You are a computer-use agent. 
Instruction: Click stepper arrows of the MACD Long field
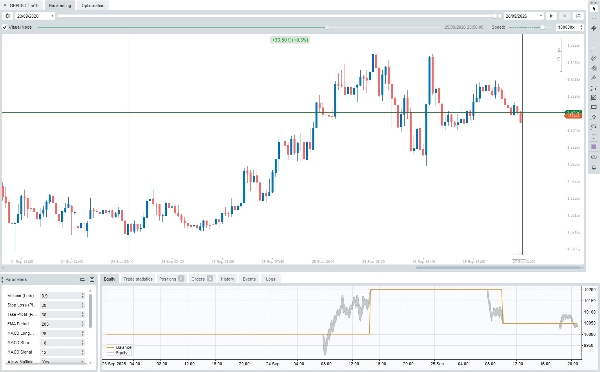82,333
